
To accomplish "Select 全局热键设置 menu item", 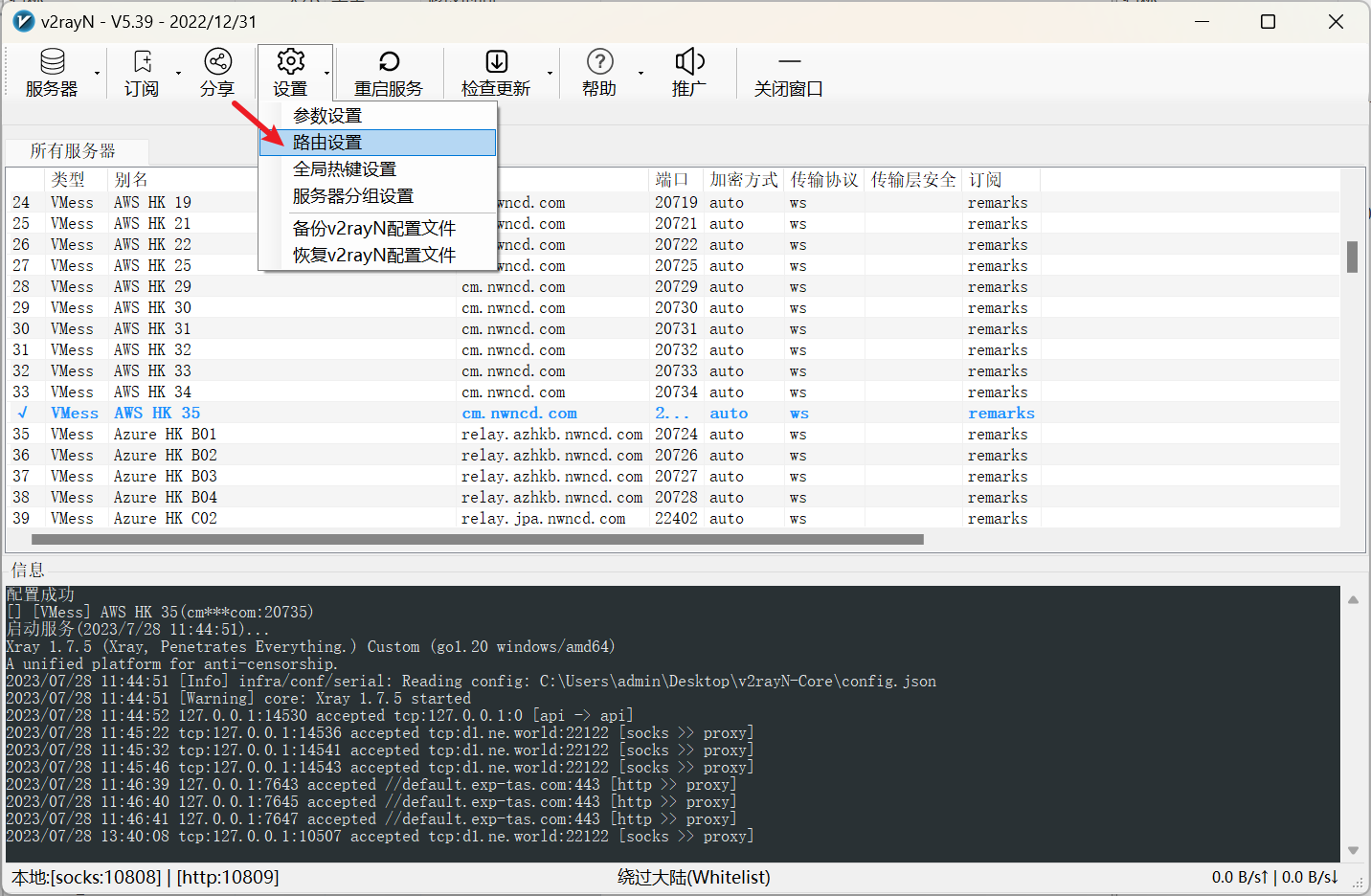I will 378,169.
